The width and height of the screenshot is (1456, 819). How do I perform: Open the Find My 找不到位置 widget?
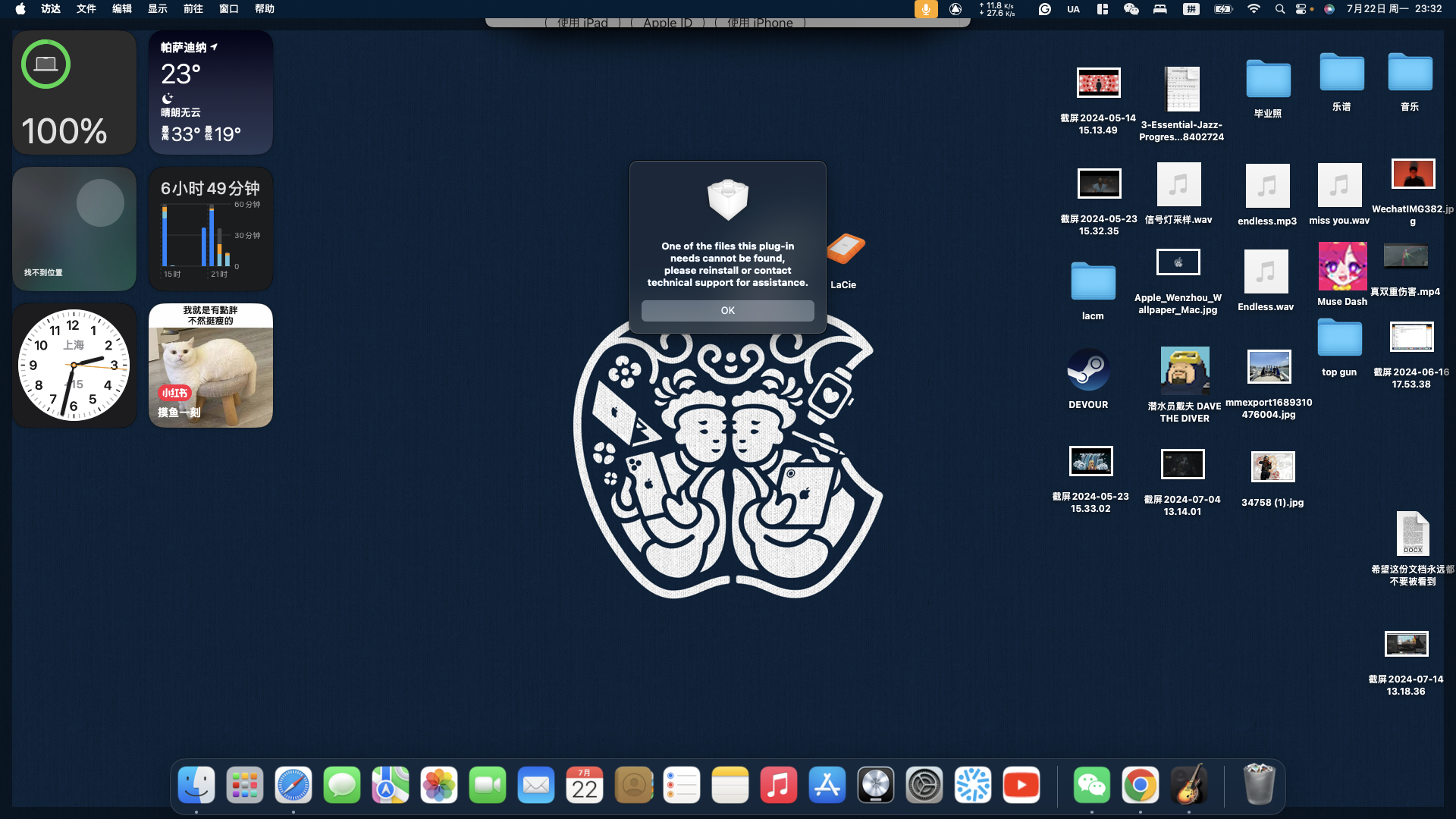point(74,229)
